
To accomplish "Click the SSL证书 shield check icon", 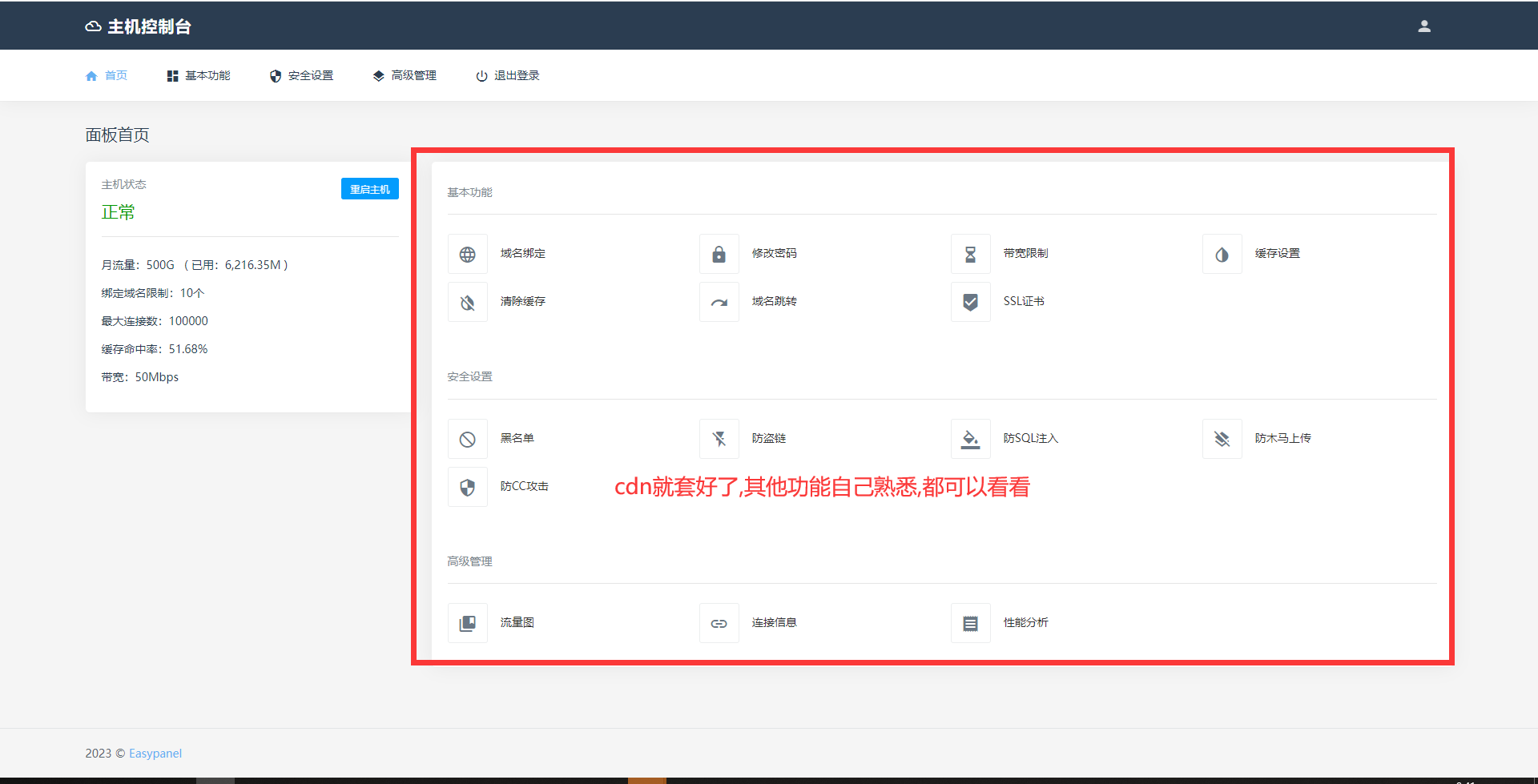I will (x=970, y=303).
